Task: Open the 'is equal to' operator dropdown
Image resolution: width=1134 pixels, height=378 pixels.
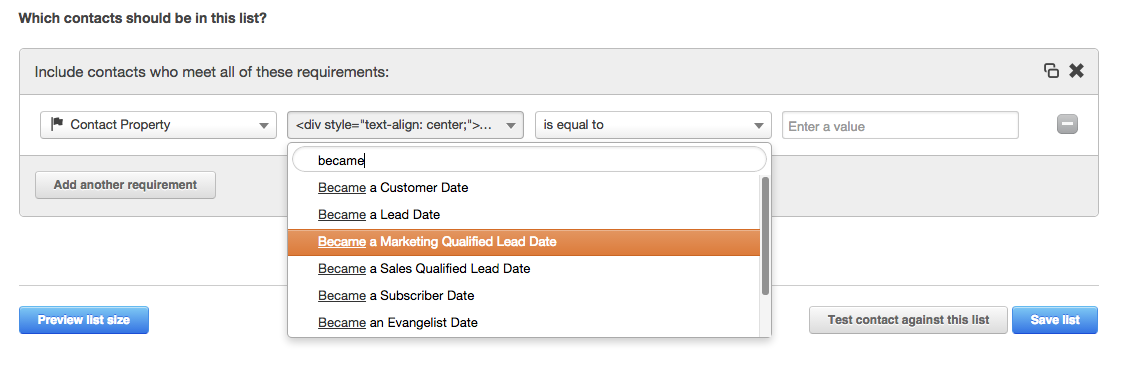Action: tap(653, 125)
